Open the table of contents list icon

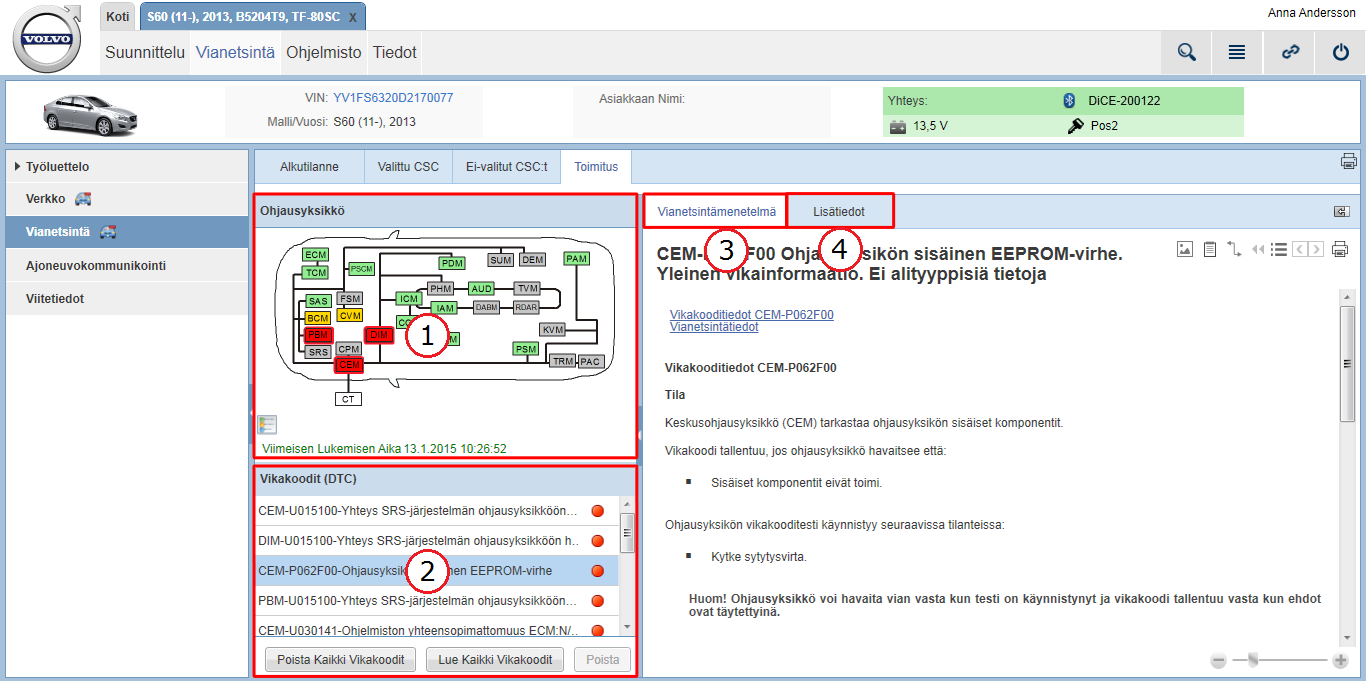(1278, 249)
